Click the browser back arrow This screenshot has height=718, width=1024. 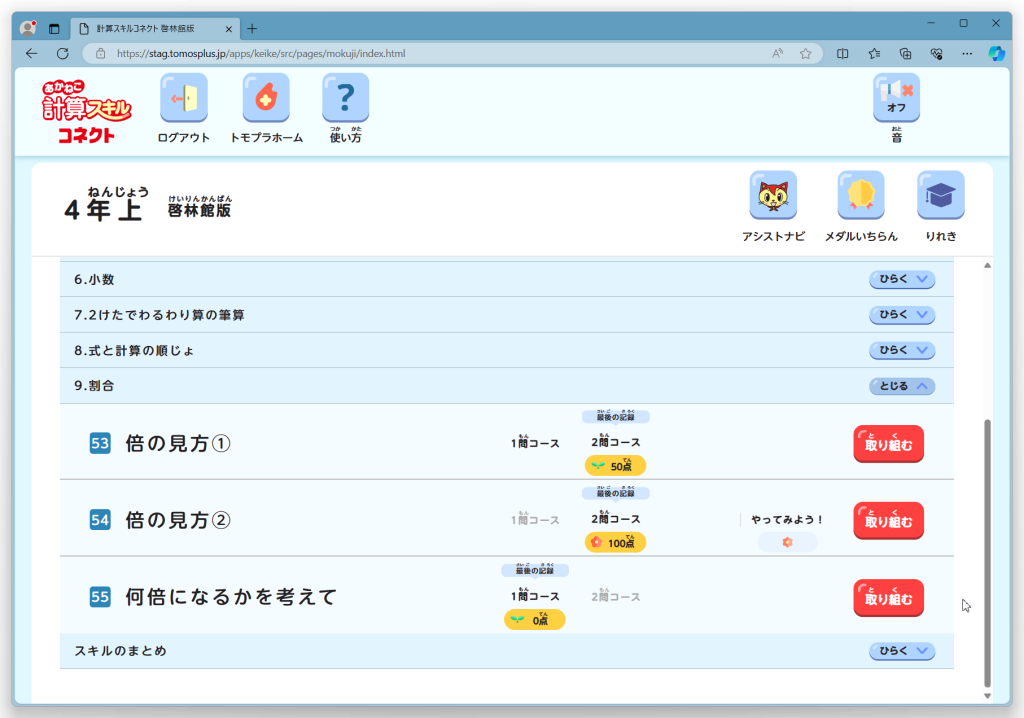point(31,54)
